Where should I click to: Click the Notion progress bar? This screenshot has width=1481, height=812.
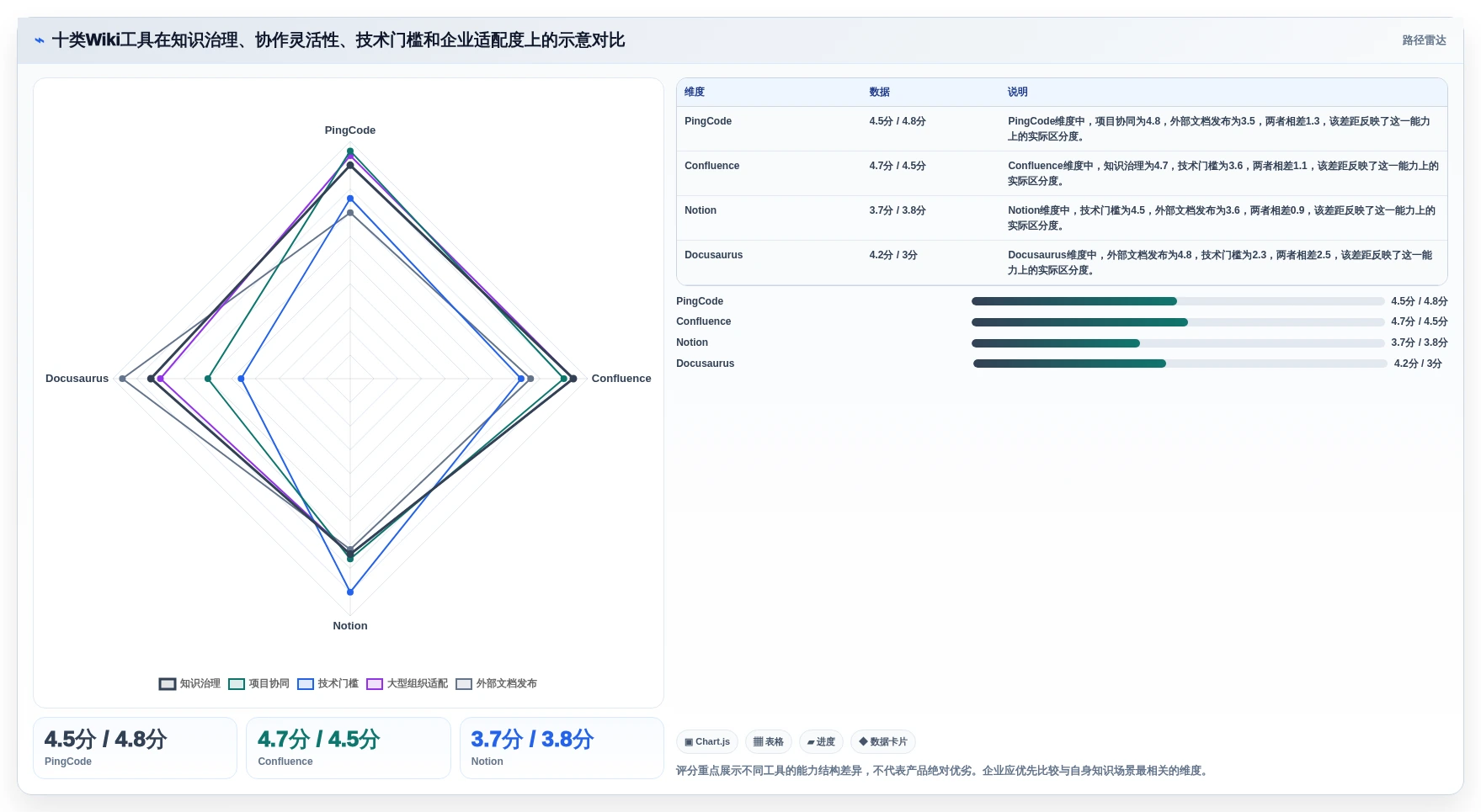pyautogui.click(x=1178, y=343)
